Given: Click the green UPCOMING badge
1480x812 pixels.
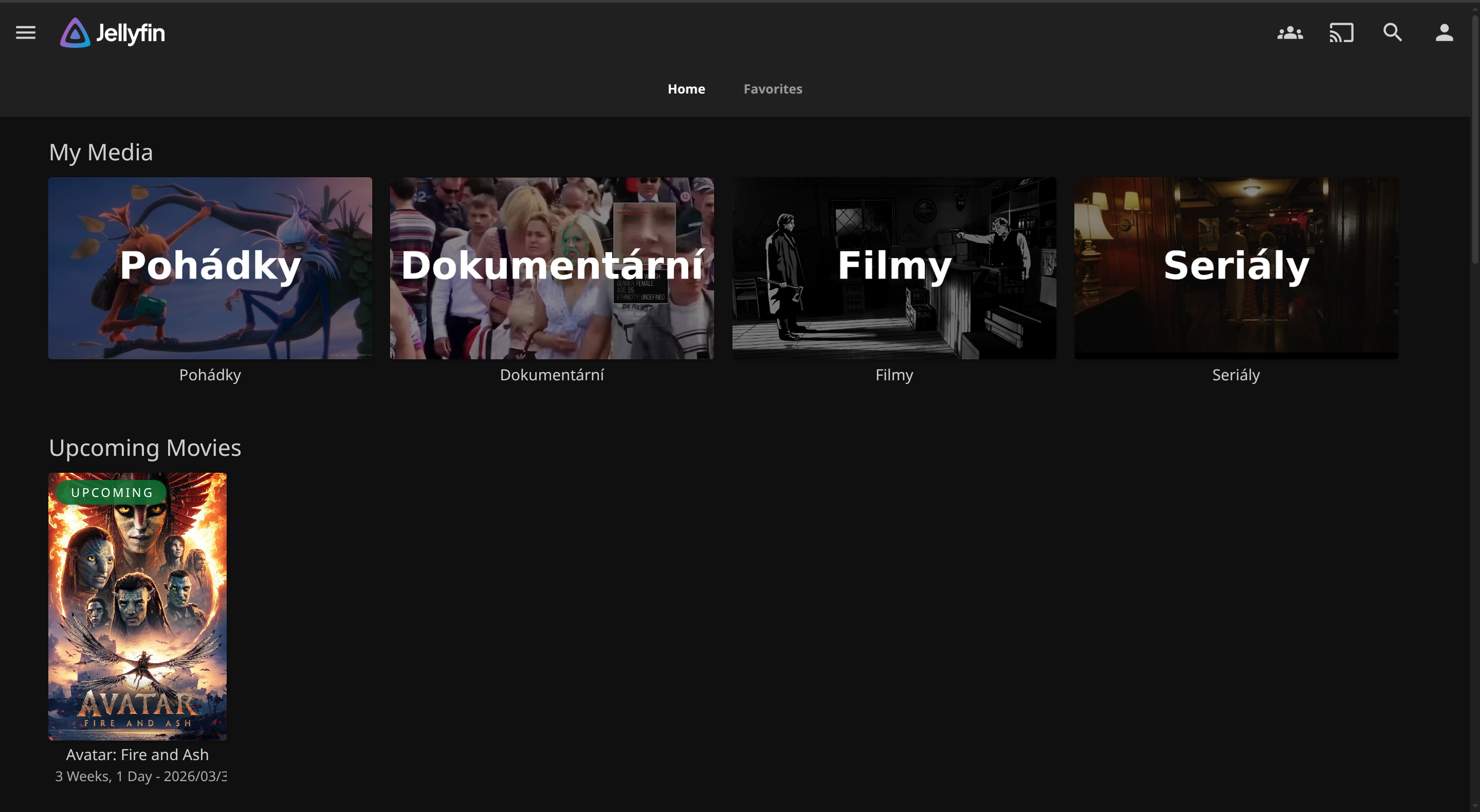Looking at the screenshot, I should point(112,493).
